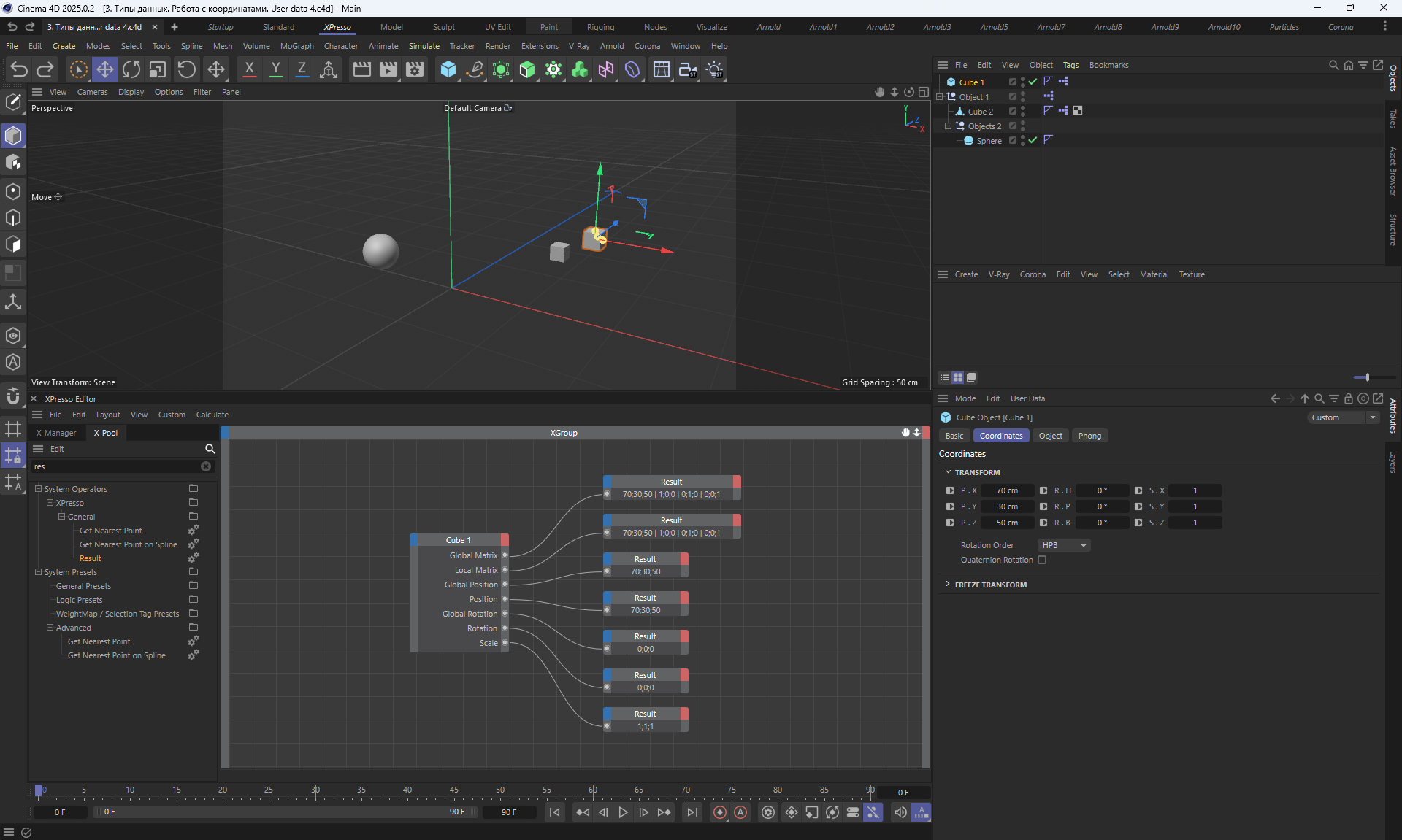Viewport: 1402px width, 840px height.
Task: Go to end of animation button
Action: pyautogui.click(x=692, y=812)
